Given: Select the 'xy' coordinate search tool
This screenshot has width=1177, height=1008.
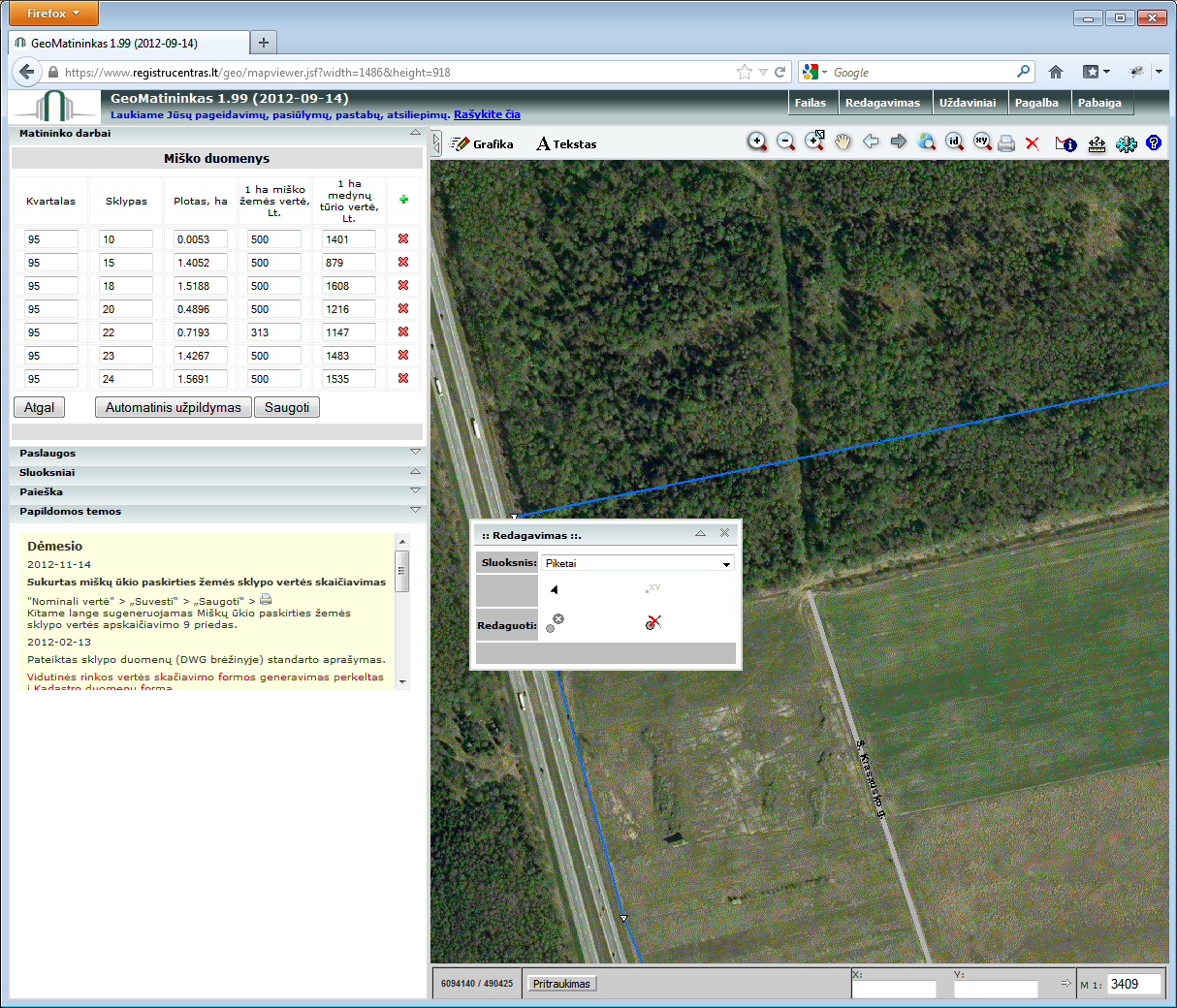Looking at the screenshot, I should (983, 142).
